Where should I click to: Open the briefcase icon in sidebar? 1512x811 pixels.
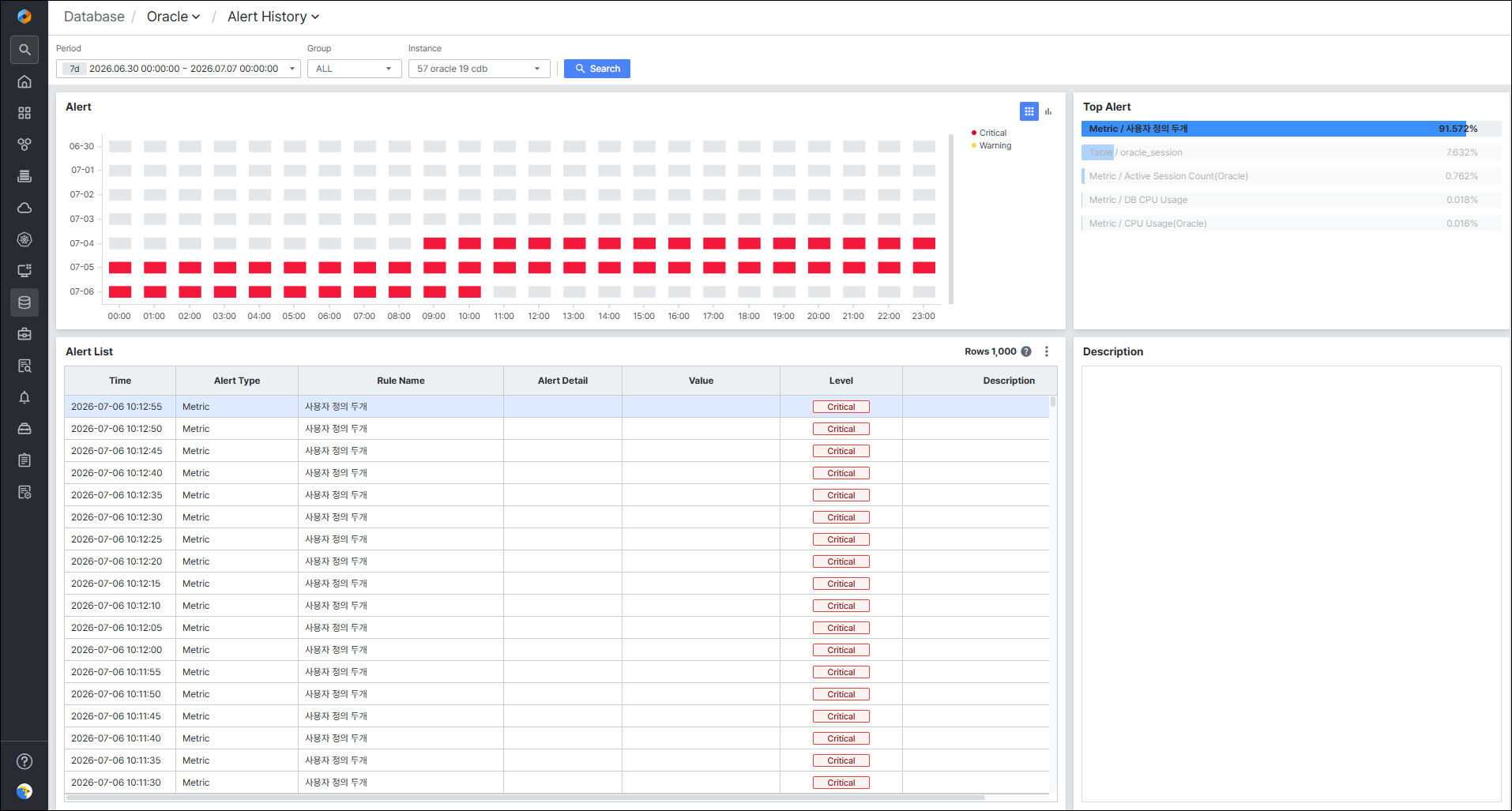click(x=24, y=334)
